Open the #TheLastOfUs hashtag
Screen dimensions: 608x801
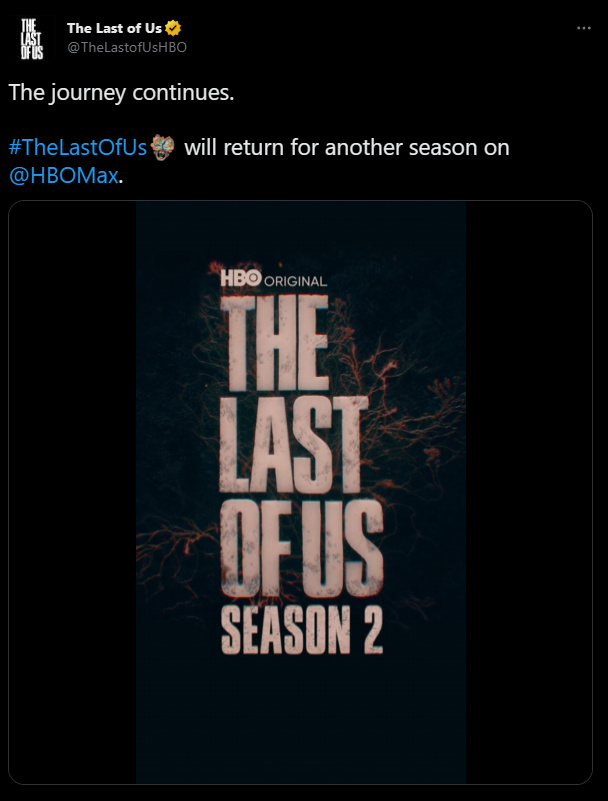tap(77, 148)
